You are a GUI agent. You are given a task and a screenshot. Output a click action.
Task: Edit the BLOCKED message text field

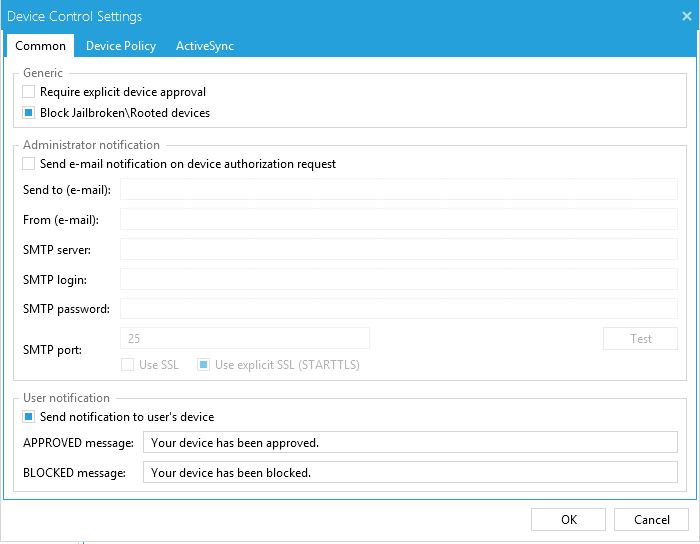pyautogui.click(x=410, y=472)
